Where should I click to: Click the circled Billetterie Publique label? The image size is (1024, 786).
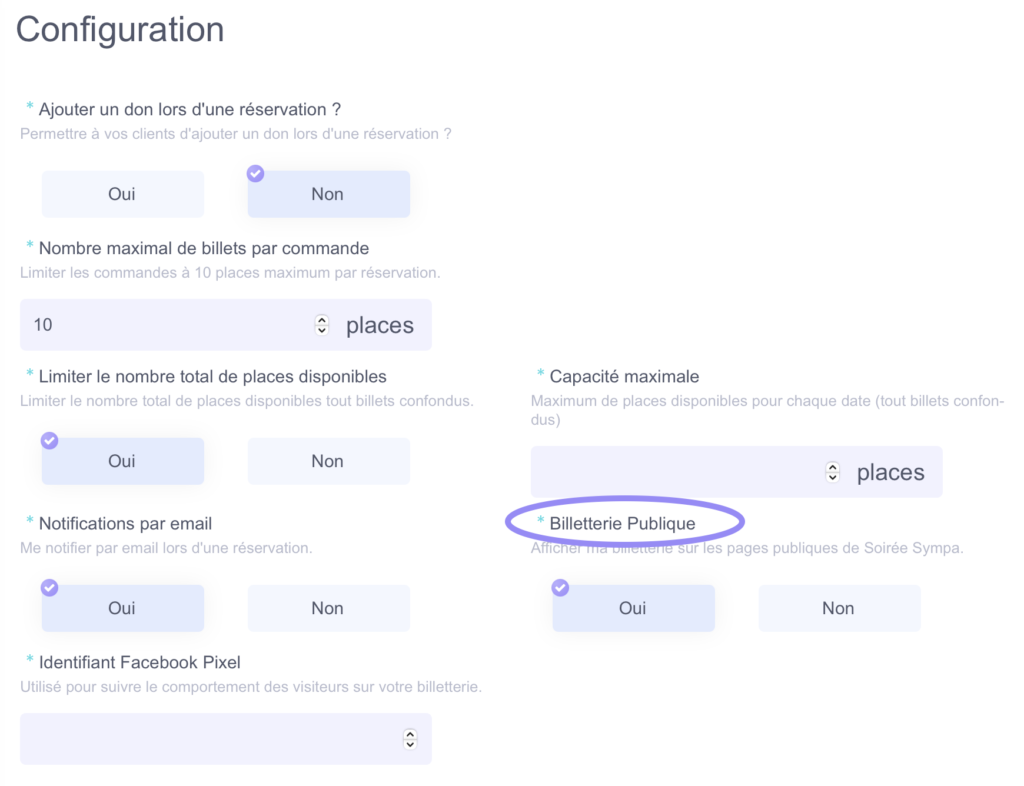point(622,524)
